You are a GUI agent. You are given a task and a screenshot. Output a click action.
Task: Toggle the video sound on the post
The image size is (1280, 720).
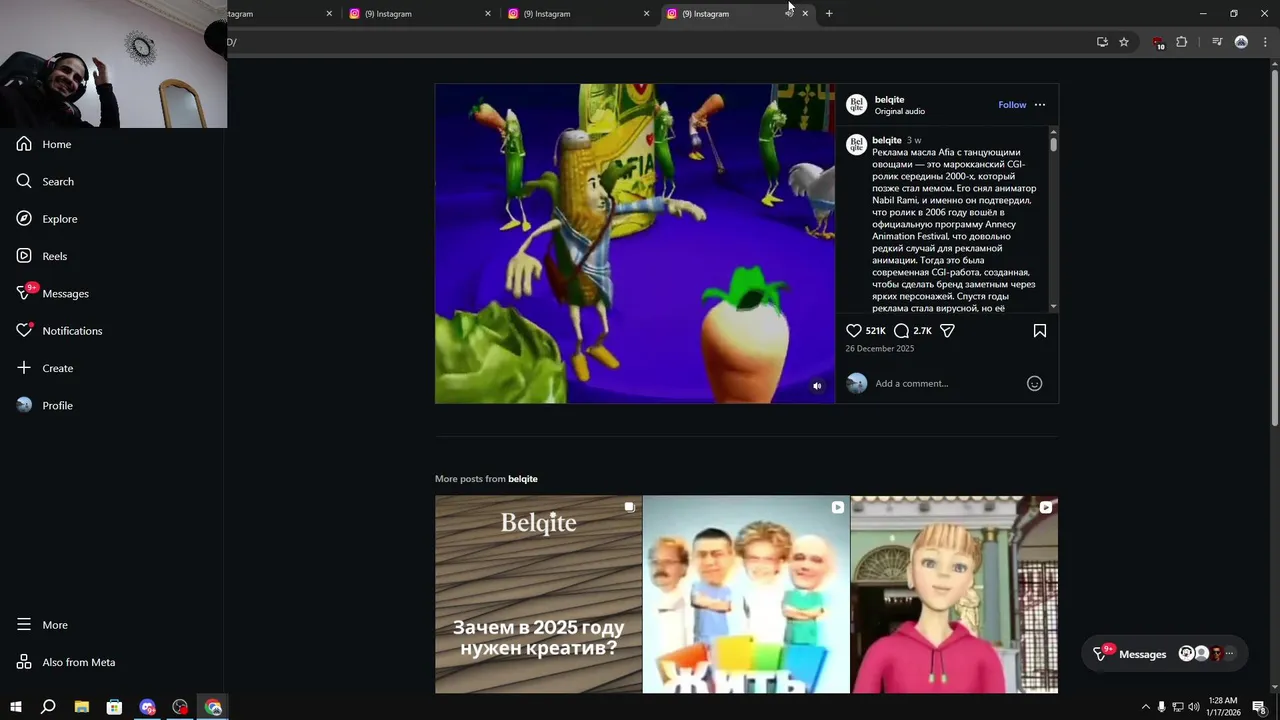tap(817, 386)
